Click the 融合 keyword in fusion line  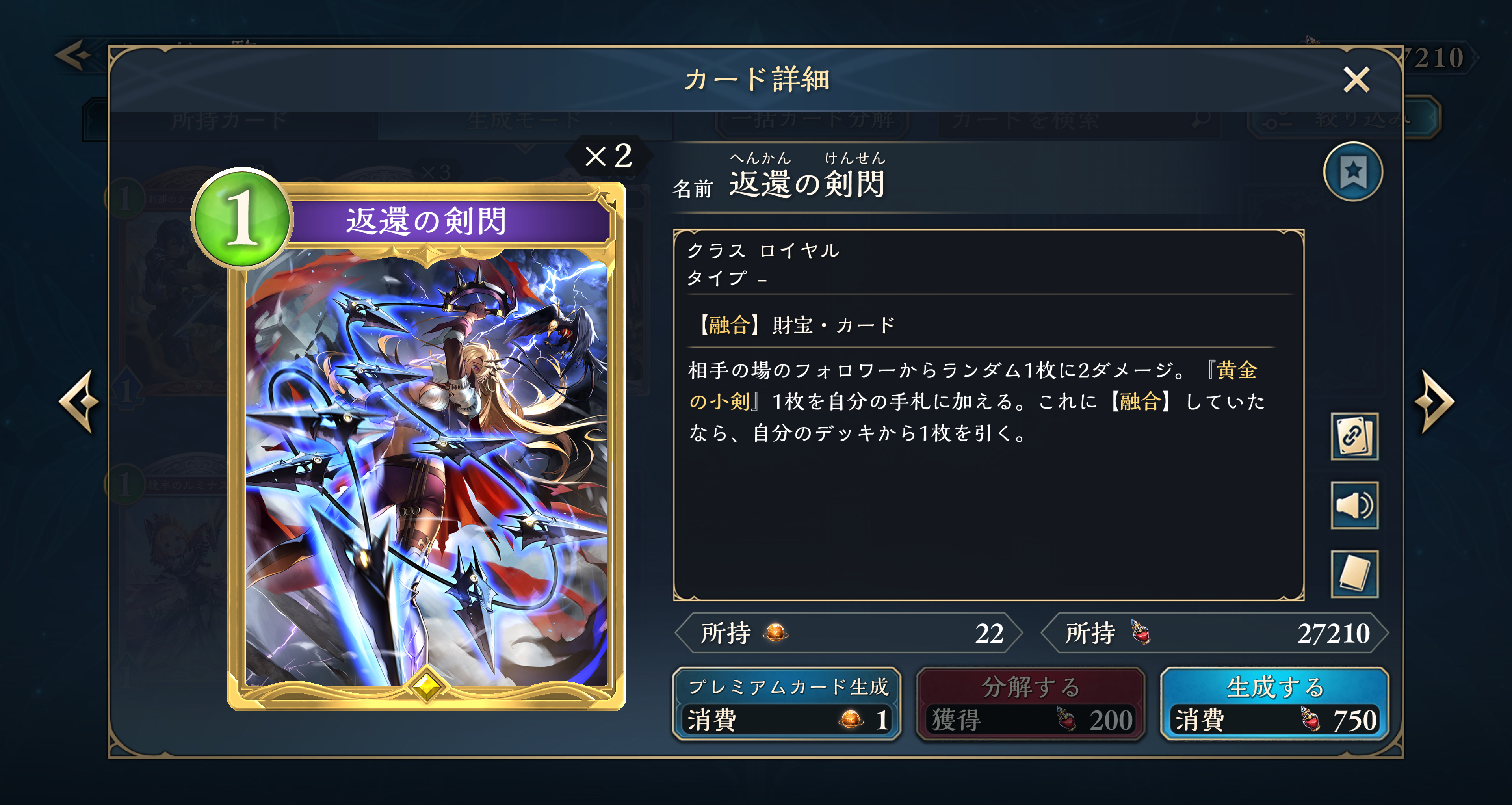(x=729, y=325)
